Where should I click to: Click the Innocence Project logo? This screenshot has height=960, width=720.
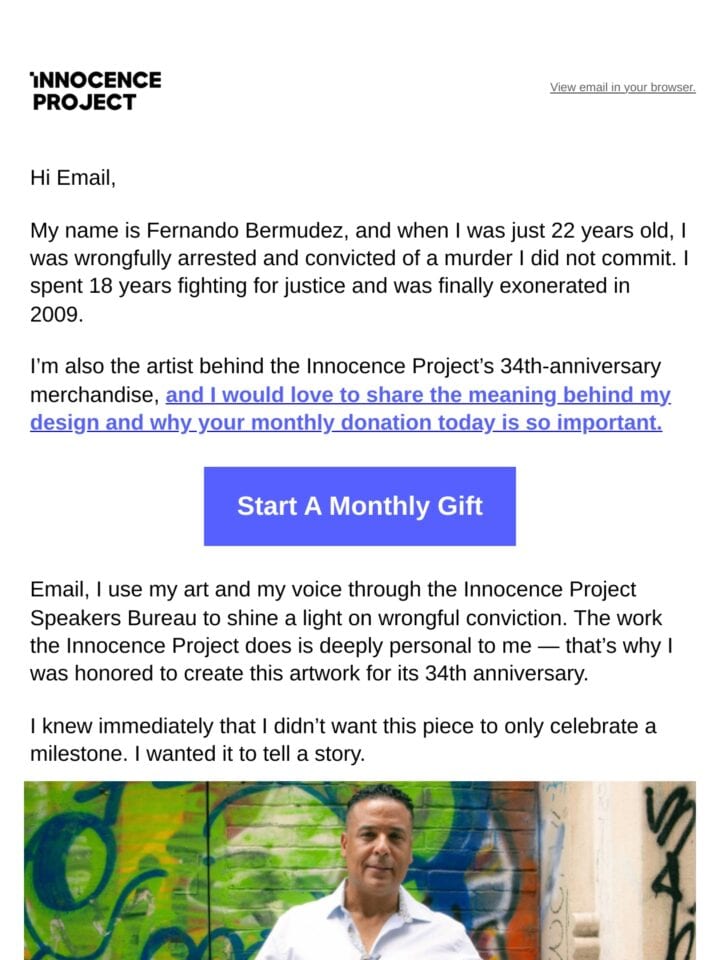tap(96, 91)
